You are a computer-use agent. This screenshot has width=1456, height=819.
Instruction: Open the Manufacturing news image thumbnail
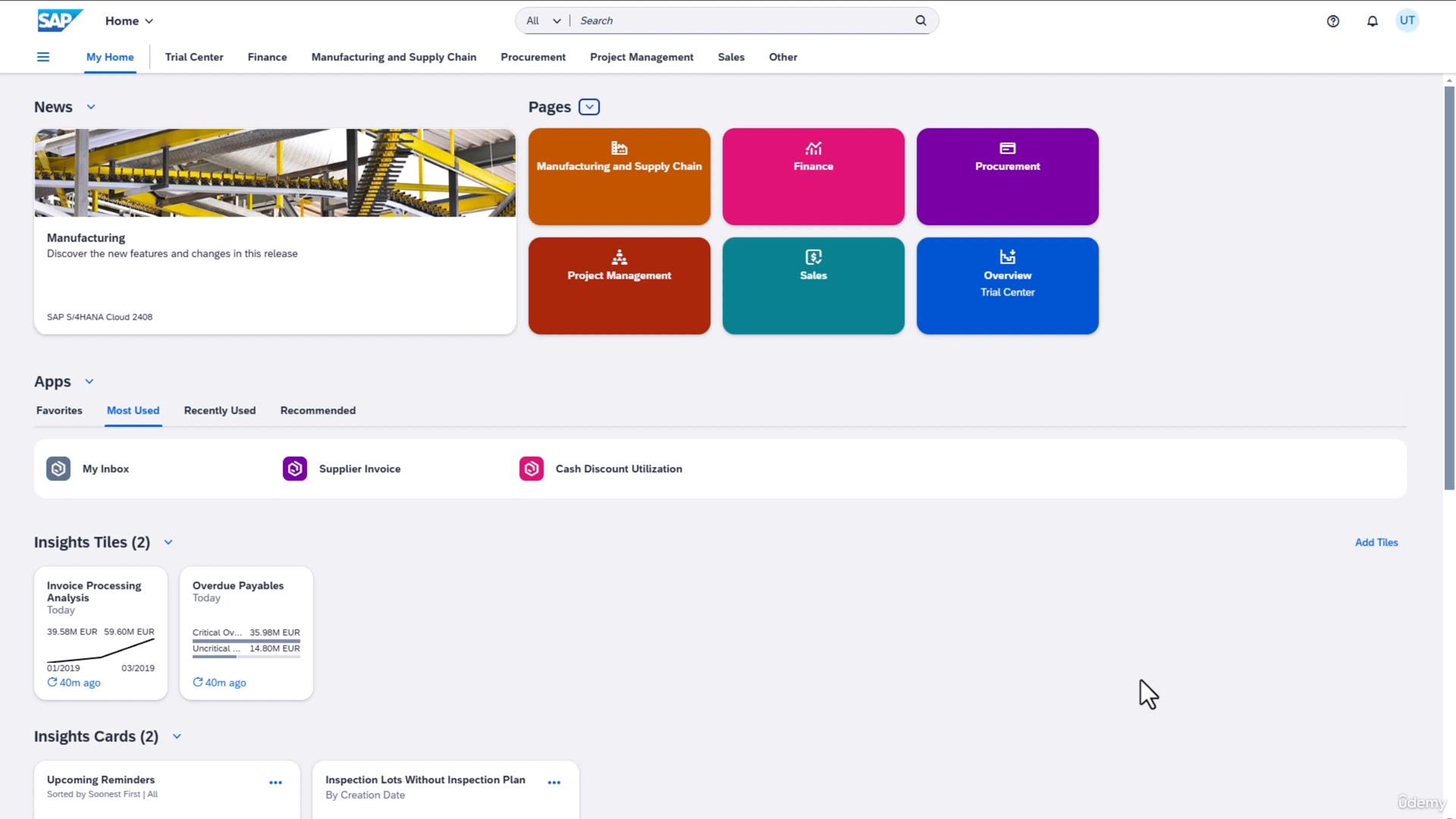pyautogui.click(x=275, y=173)
